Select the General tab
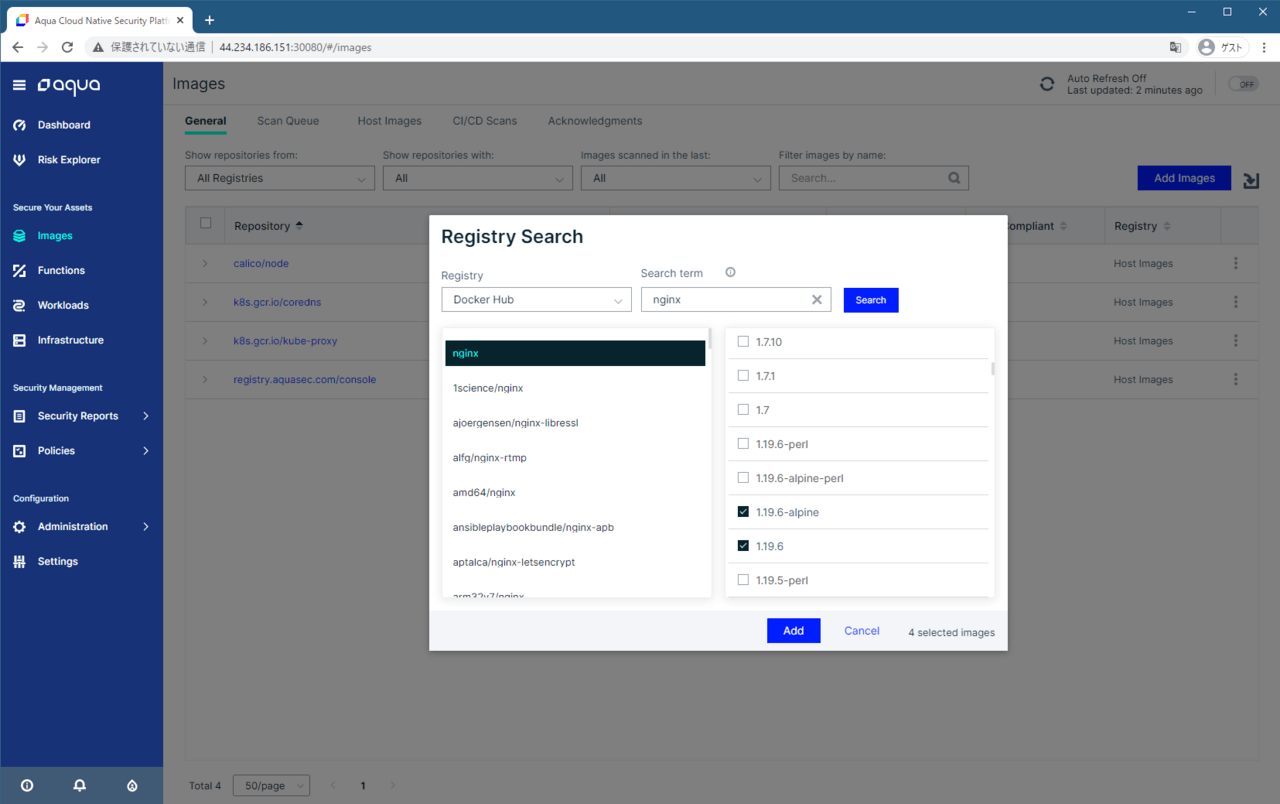The height and width of the screenshot is (804, 1280). coord(205,121)
